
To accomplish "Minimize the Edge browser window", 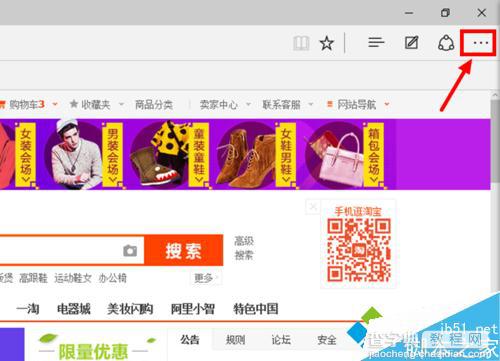I will tap(409, 13).
